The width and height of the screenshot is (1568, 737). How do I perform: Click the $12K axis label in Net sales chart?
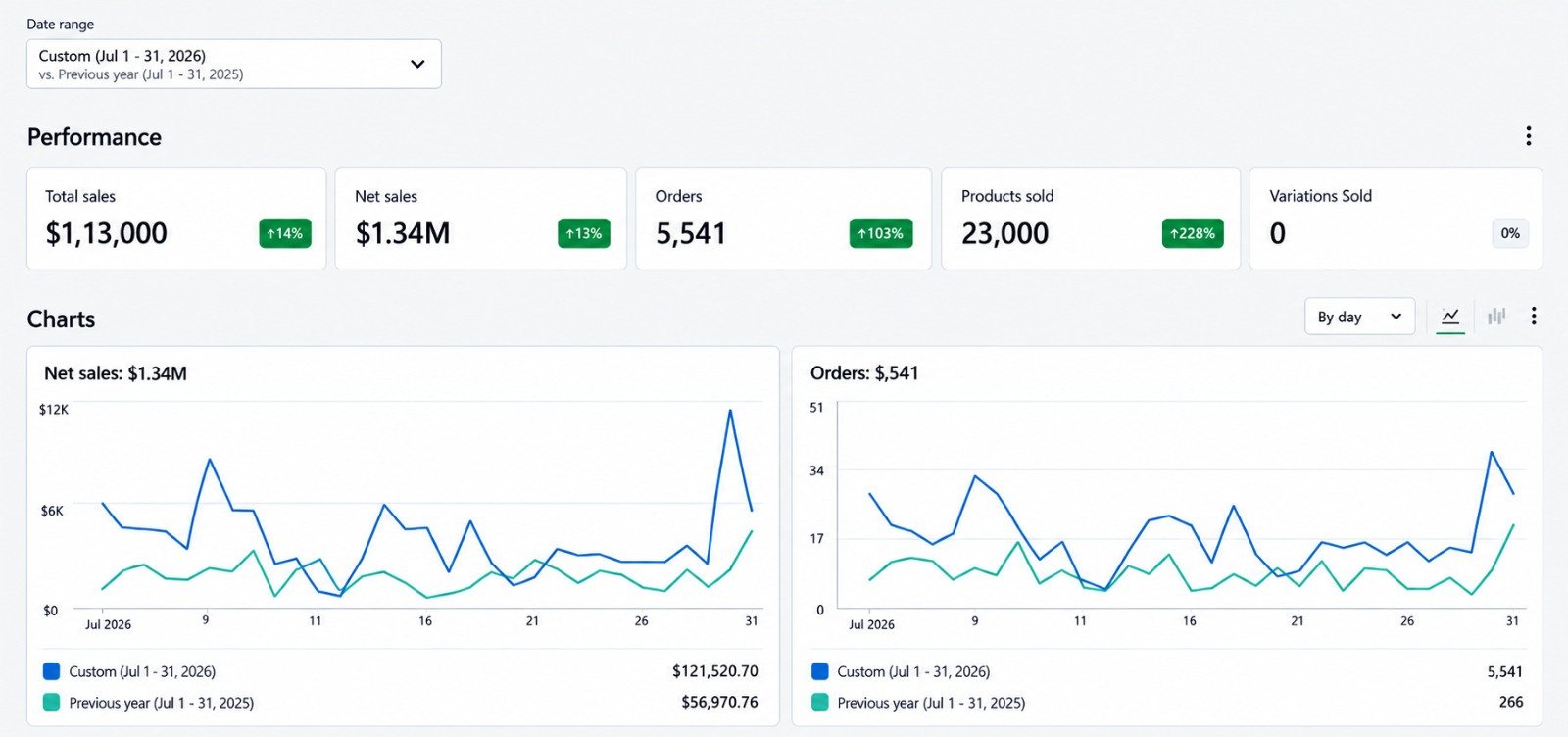[x=54, y=410]
